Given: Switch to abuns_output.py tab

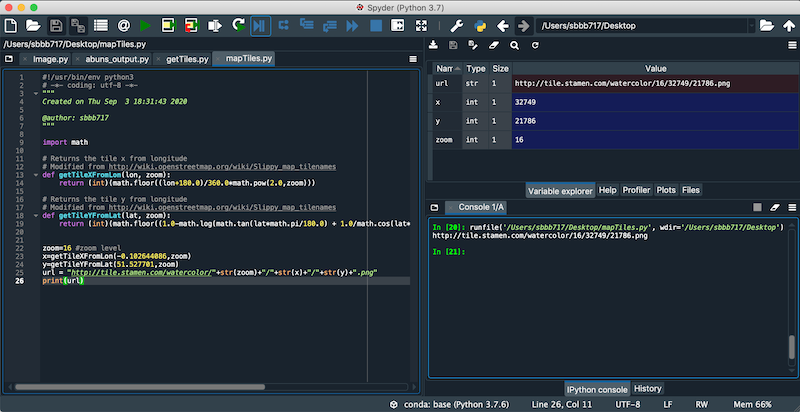Looking at the screenshot, I should (117, 59).
